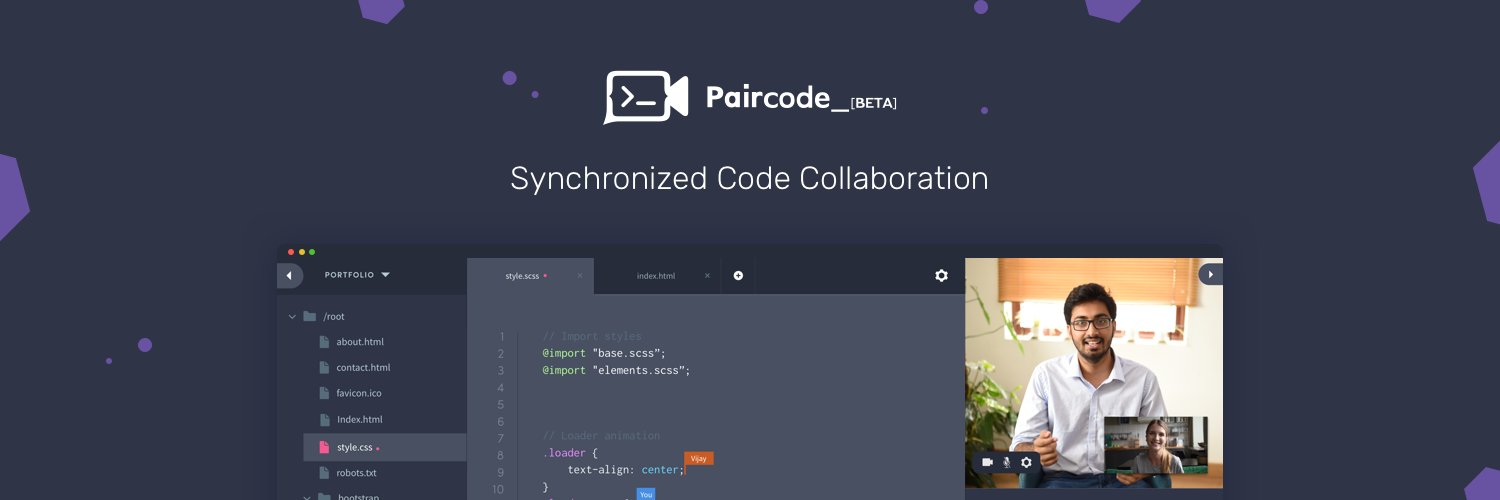Click line number 8 in the gutter
The height and width of the screenshot is (500, 1500).
click(x=500, y=454)
